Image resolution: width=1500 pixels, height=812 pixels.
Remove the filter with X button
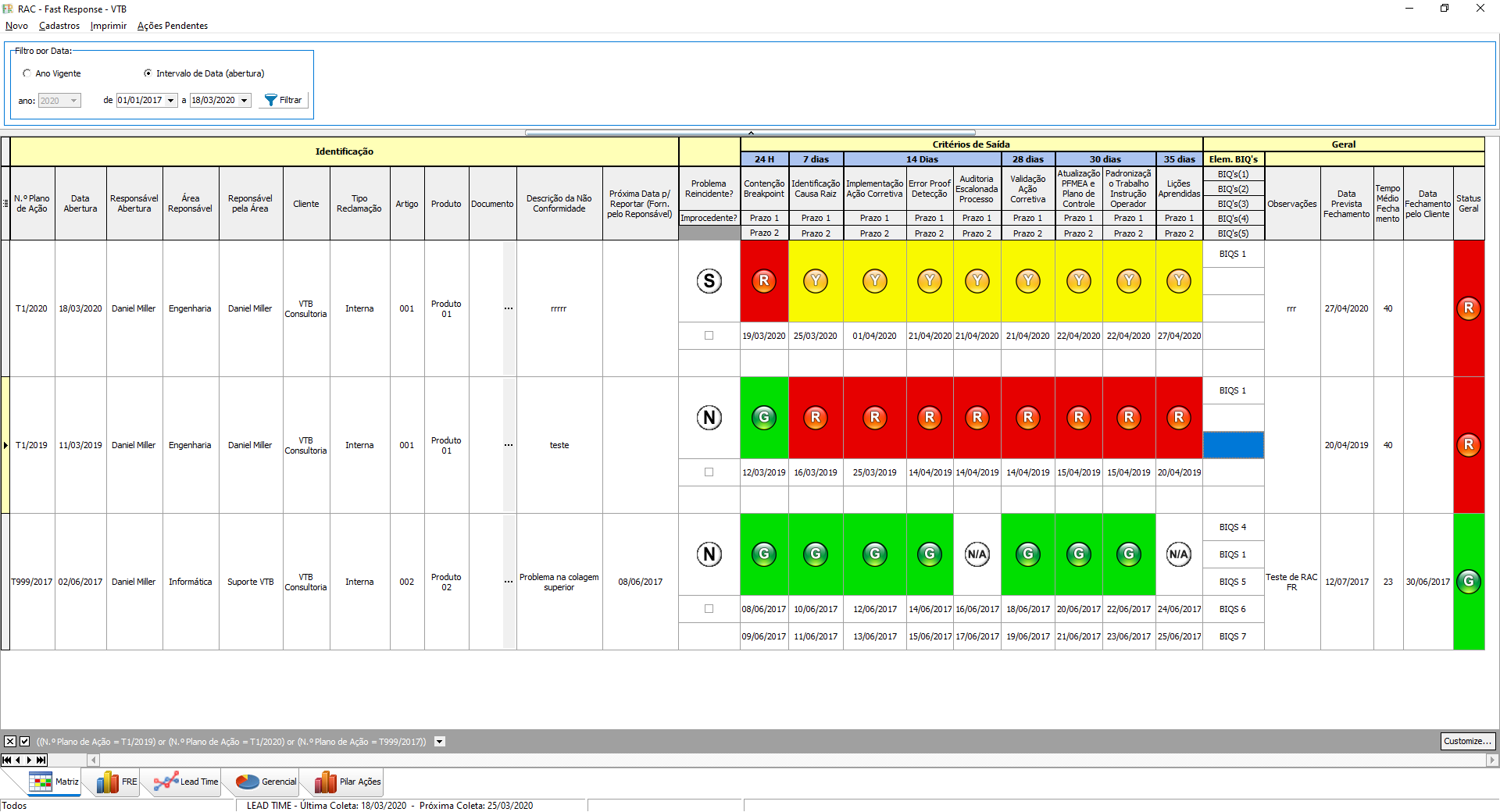[x=10, y=742]
